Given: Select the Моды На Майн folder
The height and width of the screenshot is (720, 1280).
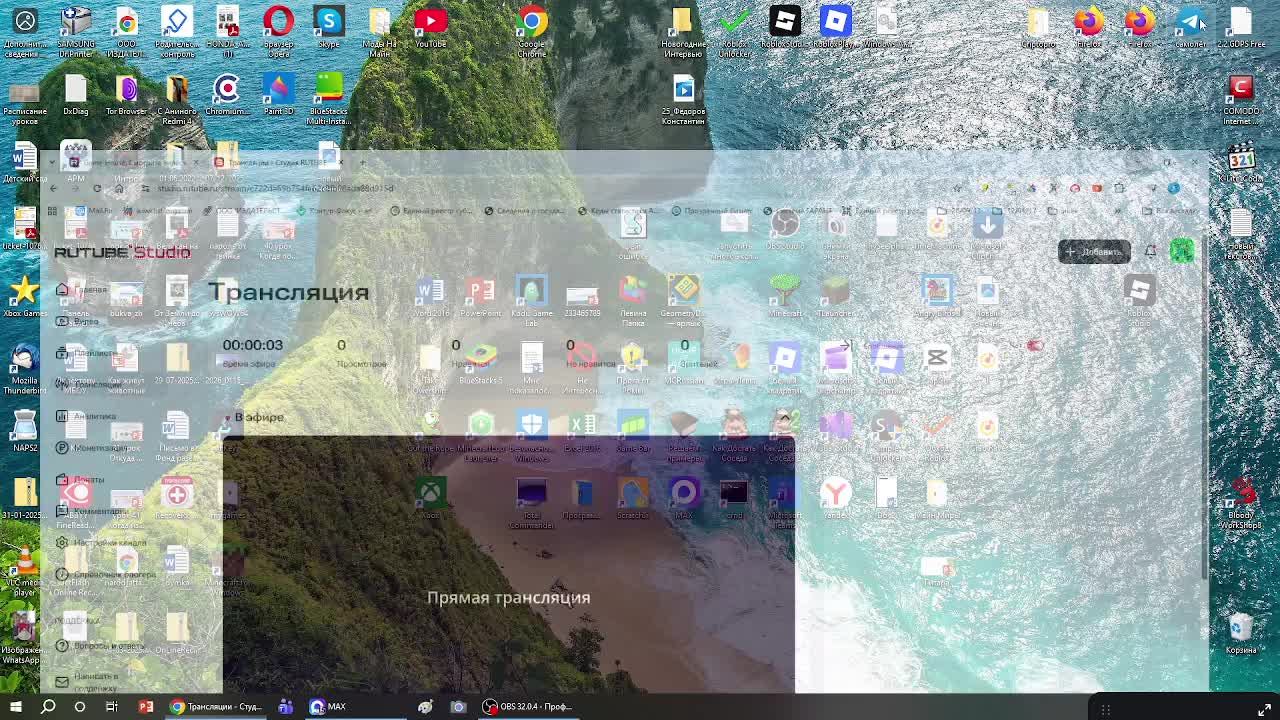Looking at the screenshot, I should coord(380,28).
